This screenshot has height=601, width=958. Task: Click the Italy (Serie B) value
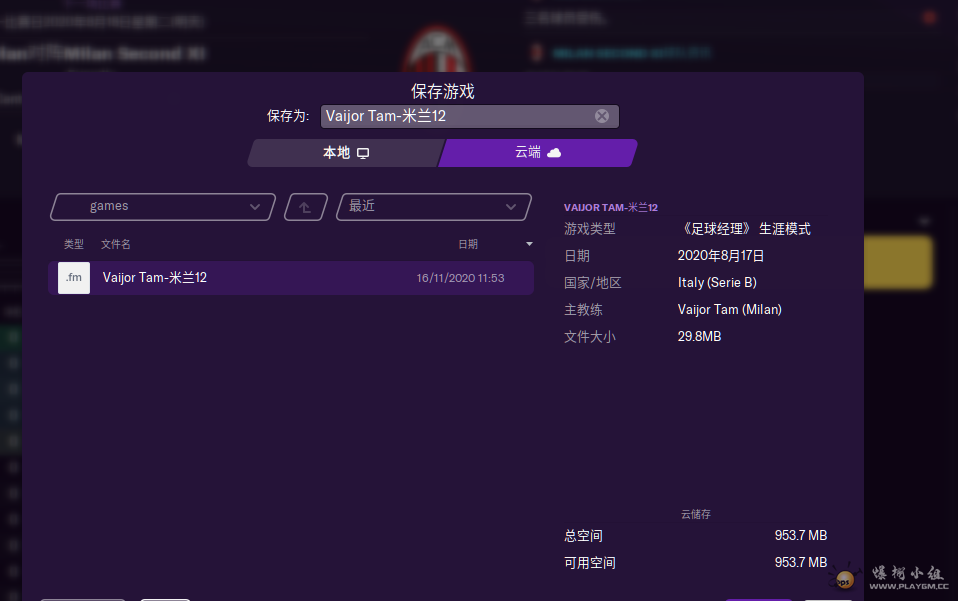point(717,283)
